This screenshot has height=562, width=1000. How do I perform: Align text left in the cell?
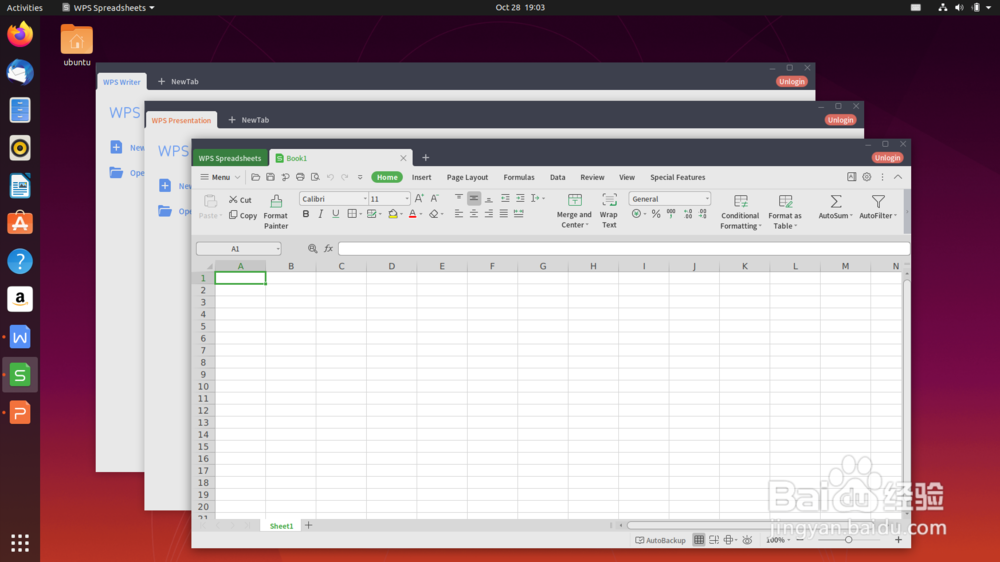(x=459, y=214)
